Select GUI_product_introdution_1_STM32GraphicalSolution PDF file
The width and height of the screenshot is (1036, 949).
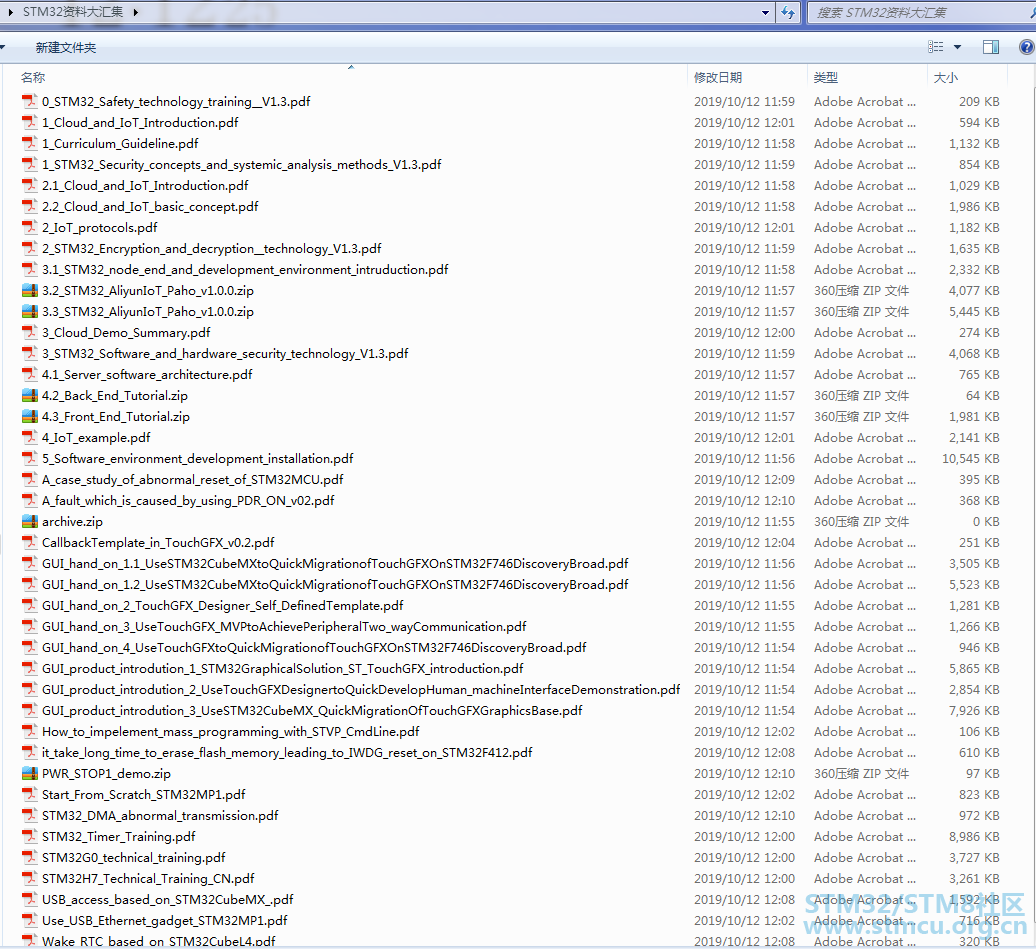[x=283, y=669]
